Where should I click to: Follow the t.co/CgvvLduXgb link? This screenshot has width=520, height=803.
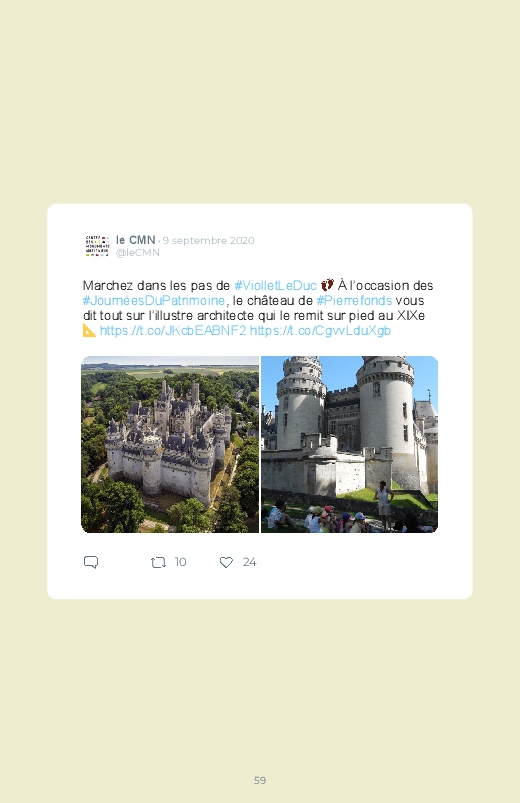pos(320,330)
